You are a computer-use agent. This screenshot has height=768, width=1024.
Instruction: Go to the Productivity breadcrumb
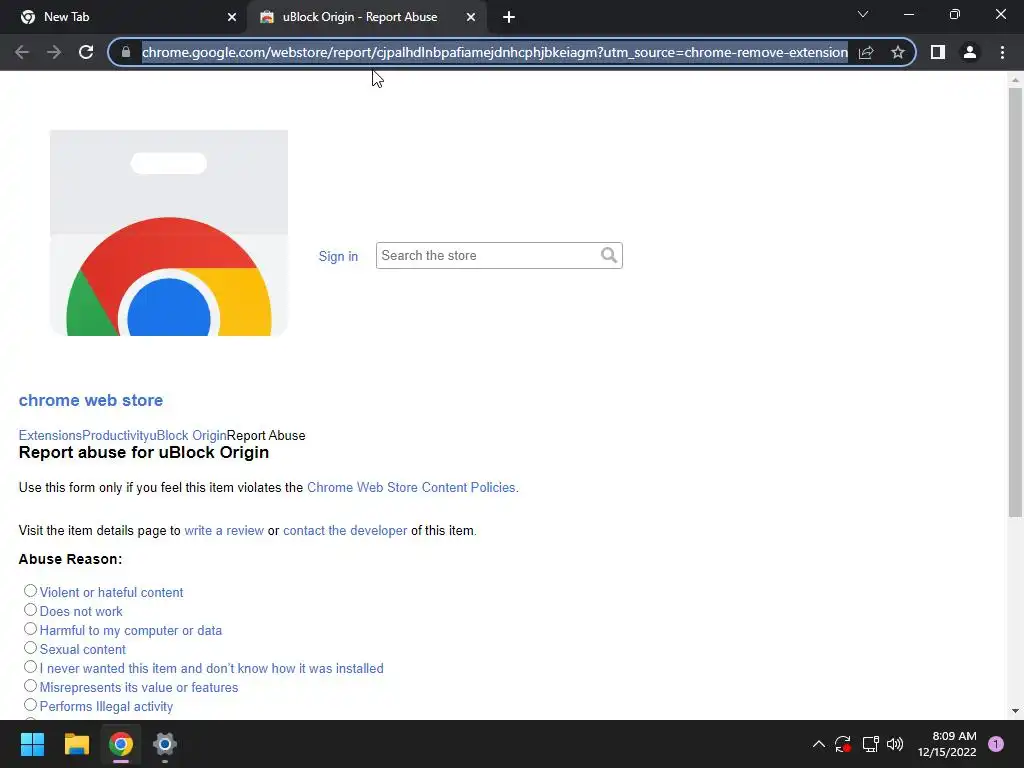pos(116,436)
